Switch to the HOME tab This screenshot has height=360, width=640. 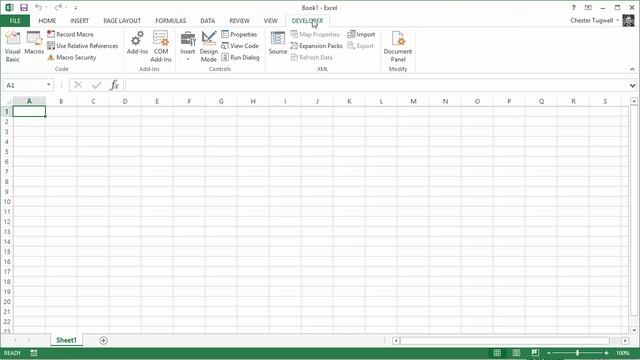click(47, 20)
